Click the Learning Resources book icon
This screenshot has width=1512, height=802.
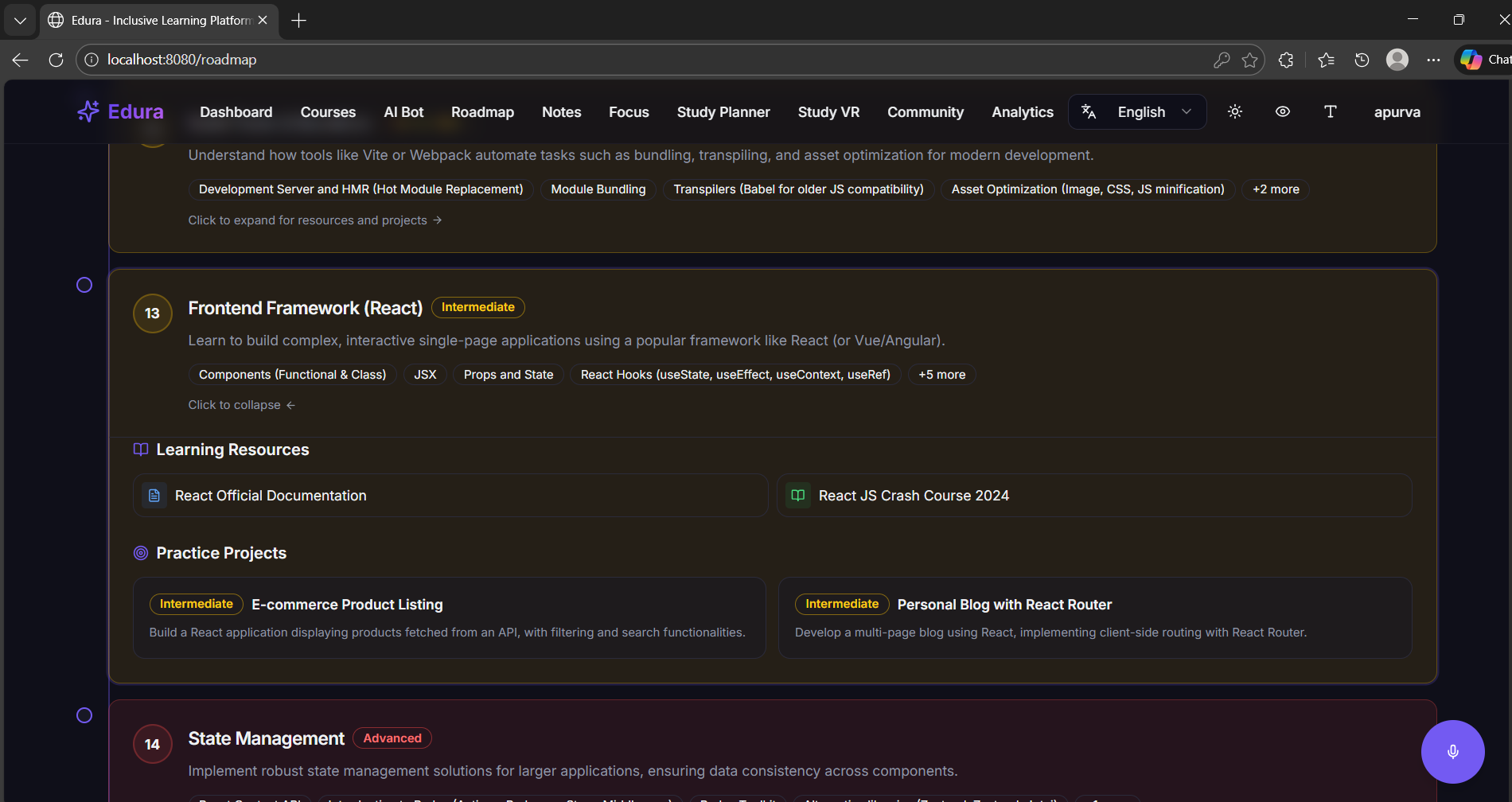pyautogui.click(x=141, y=450)
